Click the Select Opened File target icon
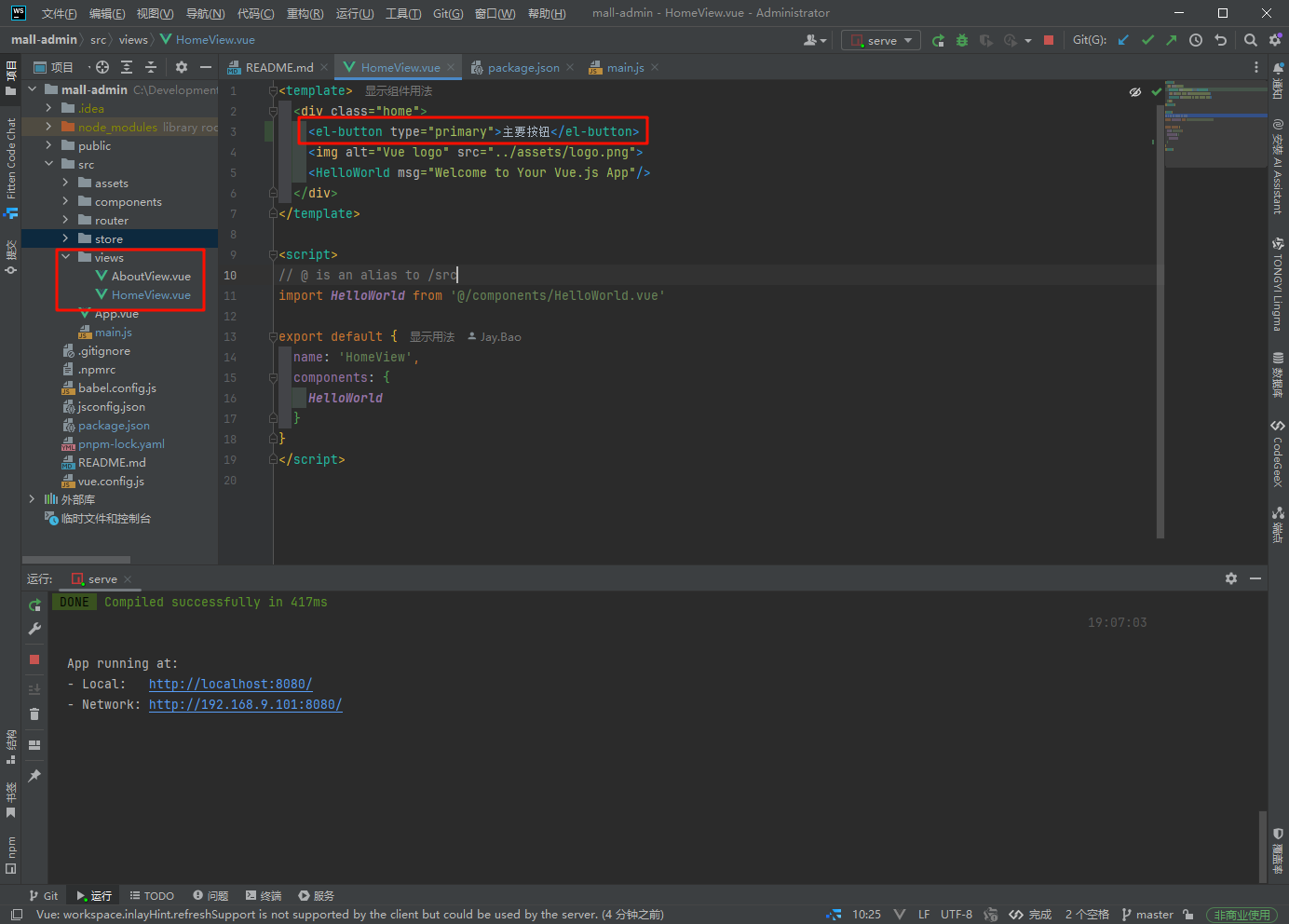 [102, 67]
